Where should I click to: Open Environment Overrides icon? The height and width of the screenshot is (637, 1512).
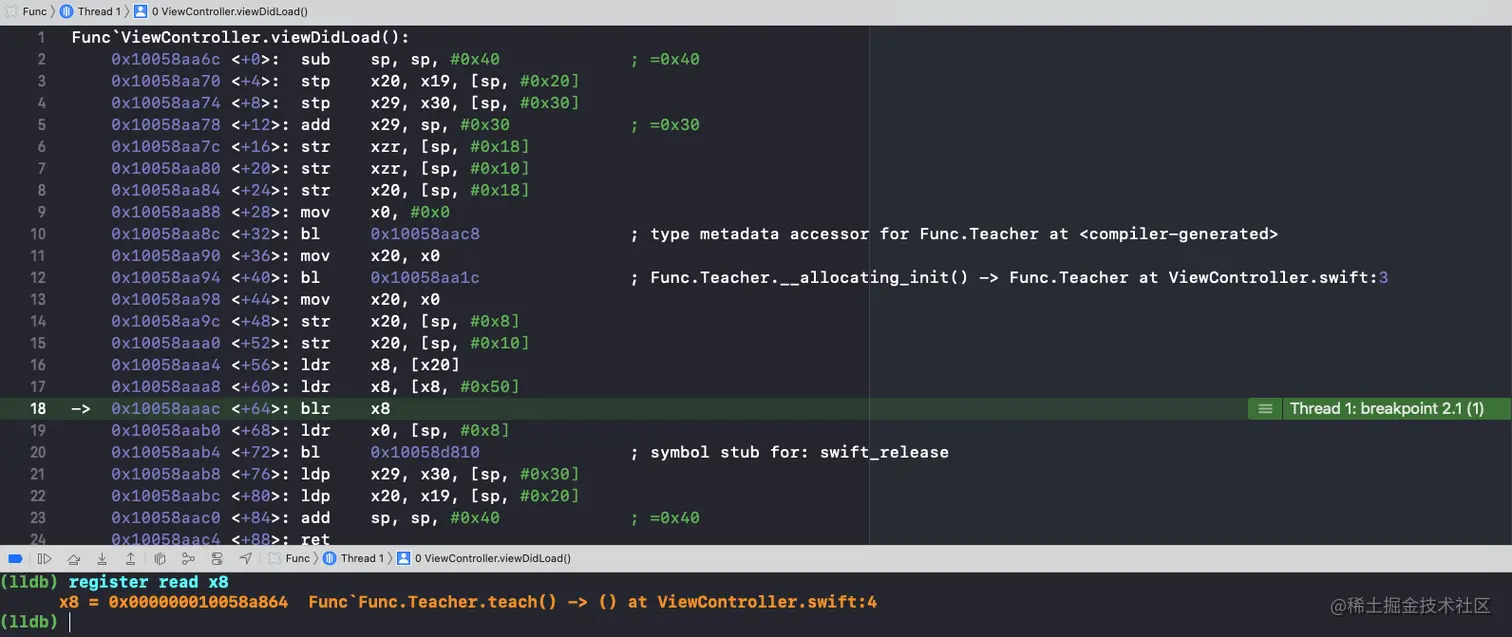pos(217,558)
